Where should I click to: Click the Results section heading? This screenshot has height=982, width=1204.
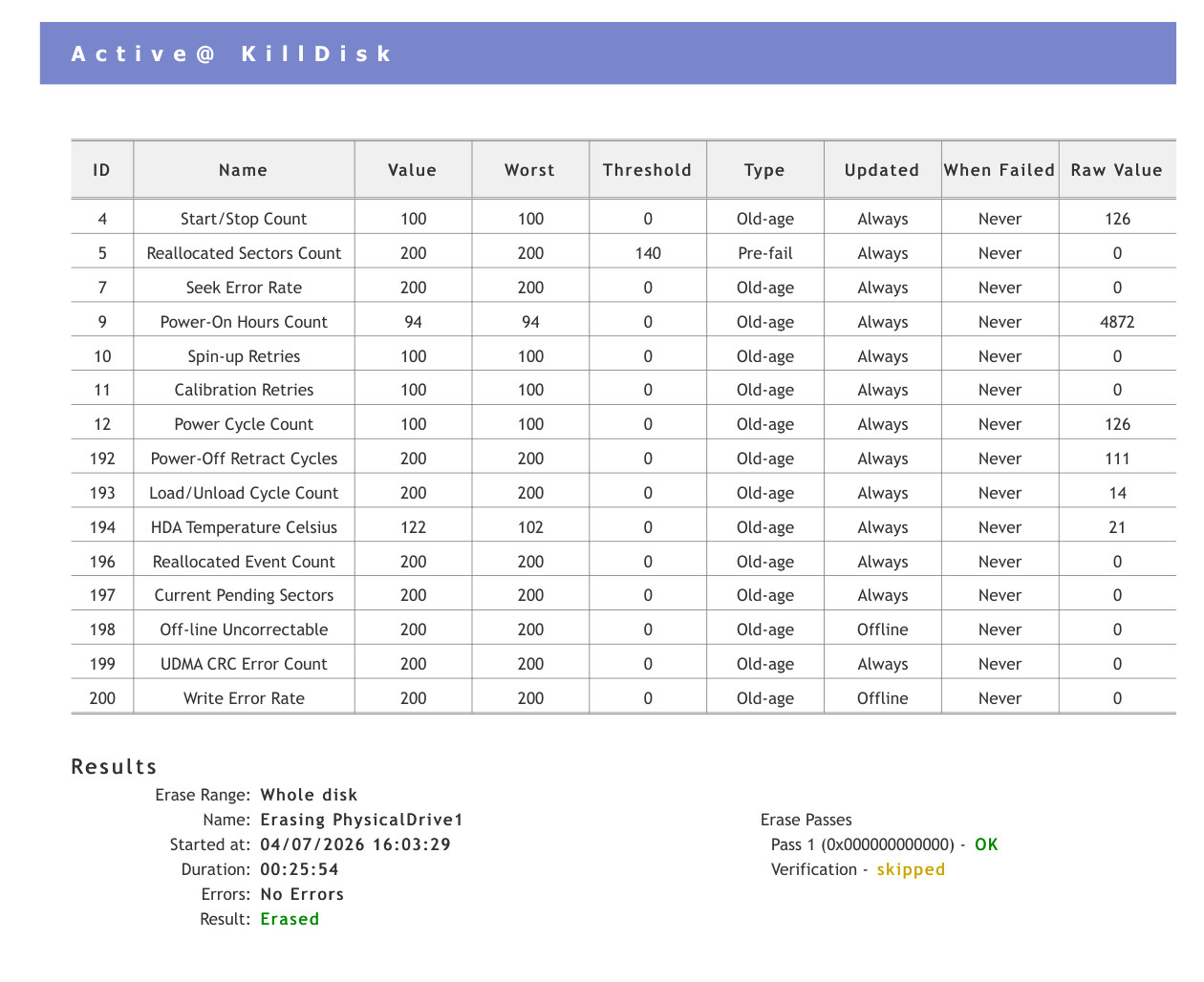coord(114,767)
